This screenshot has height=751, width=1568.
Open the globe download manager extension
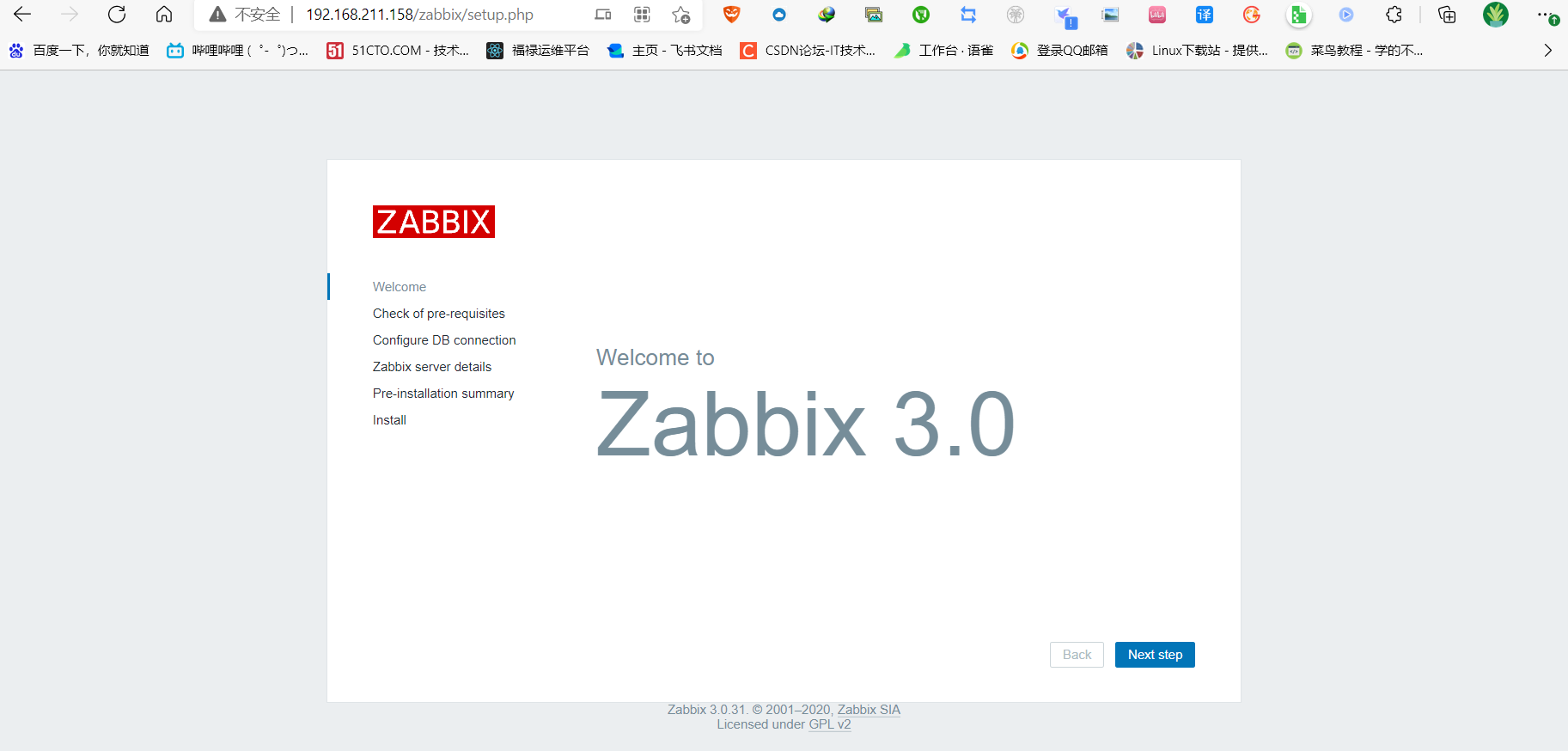pyautogui.click(x=827, y=15)
